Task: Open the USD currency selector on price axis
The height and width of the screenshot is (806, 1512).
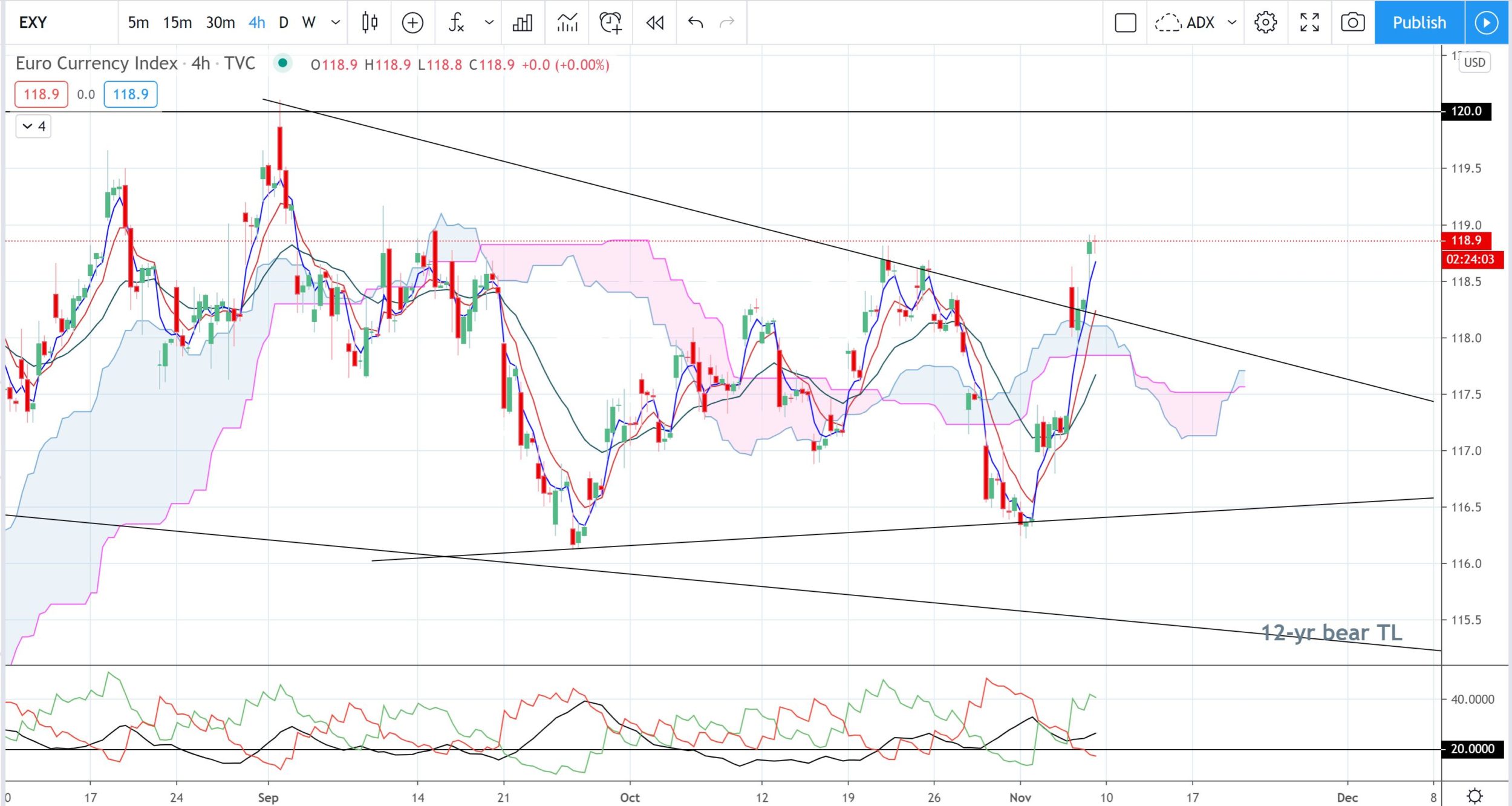Action: pos(1475,62)
